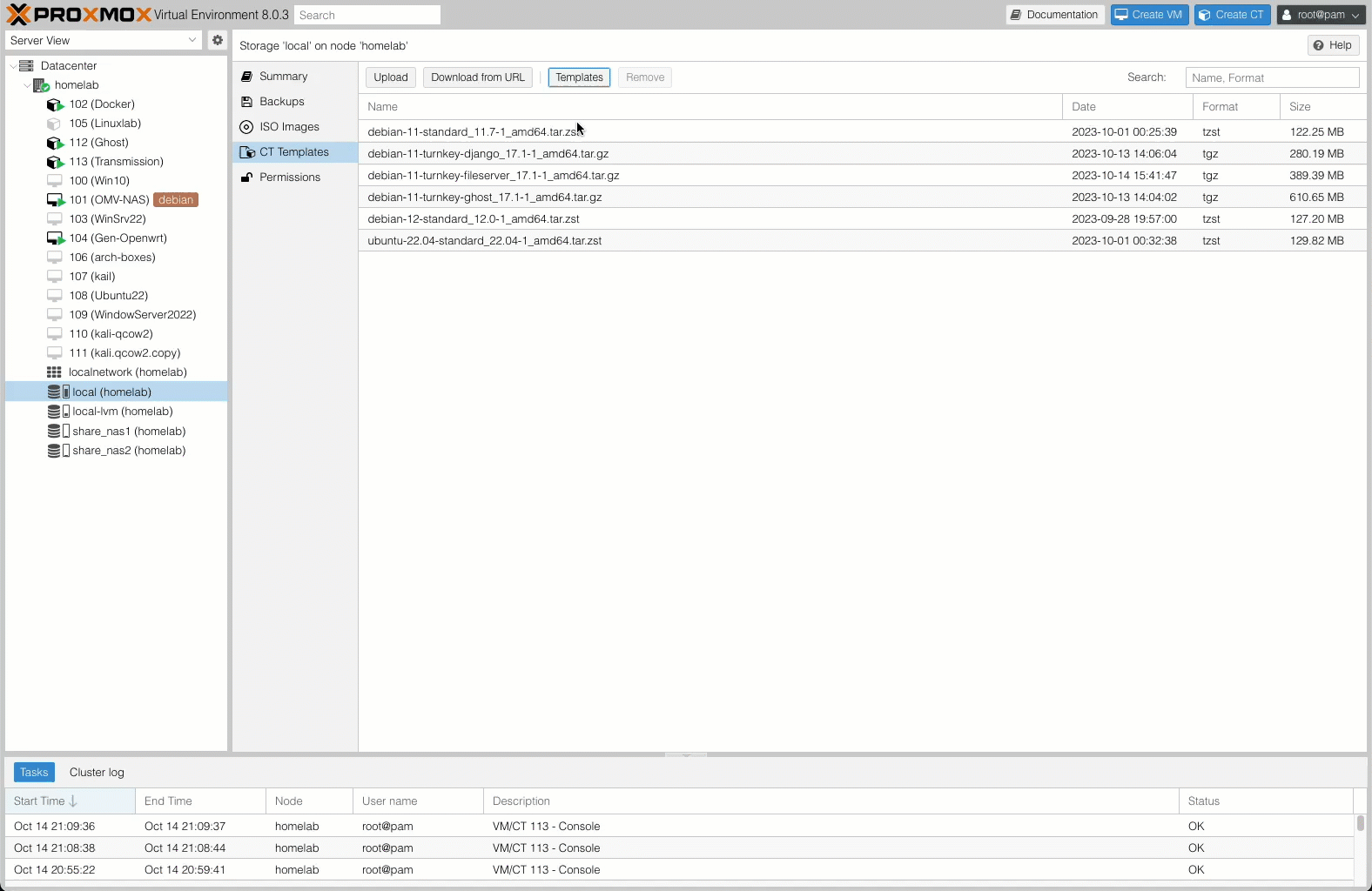This screenshot has height=891, width=1372.
Task: Select debian-11-turnkey-django template row
Action: (862, 154)
